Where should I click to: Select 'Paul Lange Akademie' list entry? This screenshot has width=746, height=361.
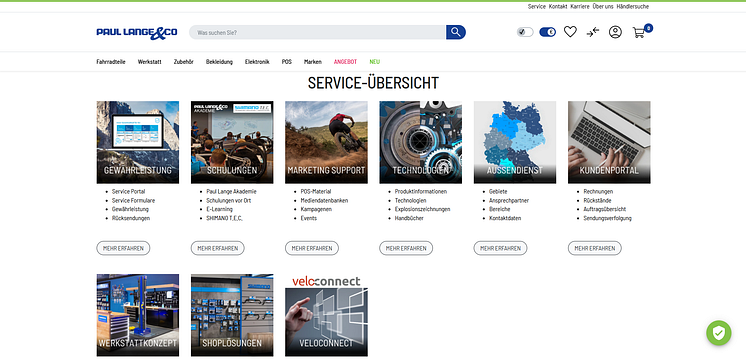pos(231,192)
